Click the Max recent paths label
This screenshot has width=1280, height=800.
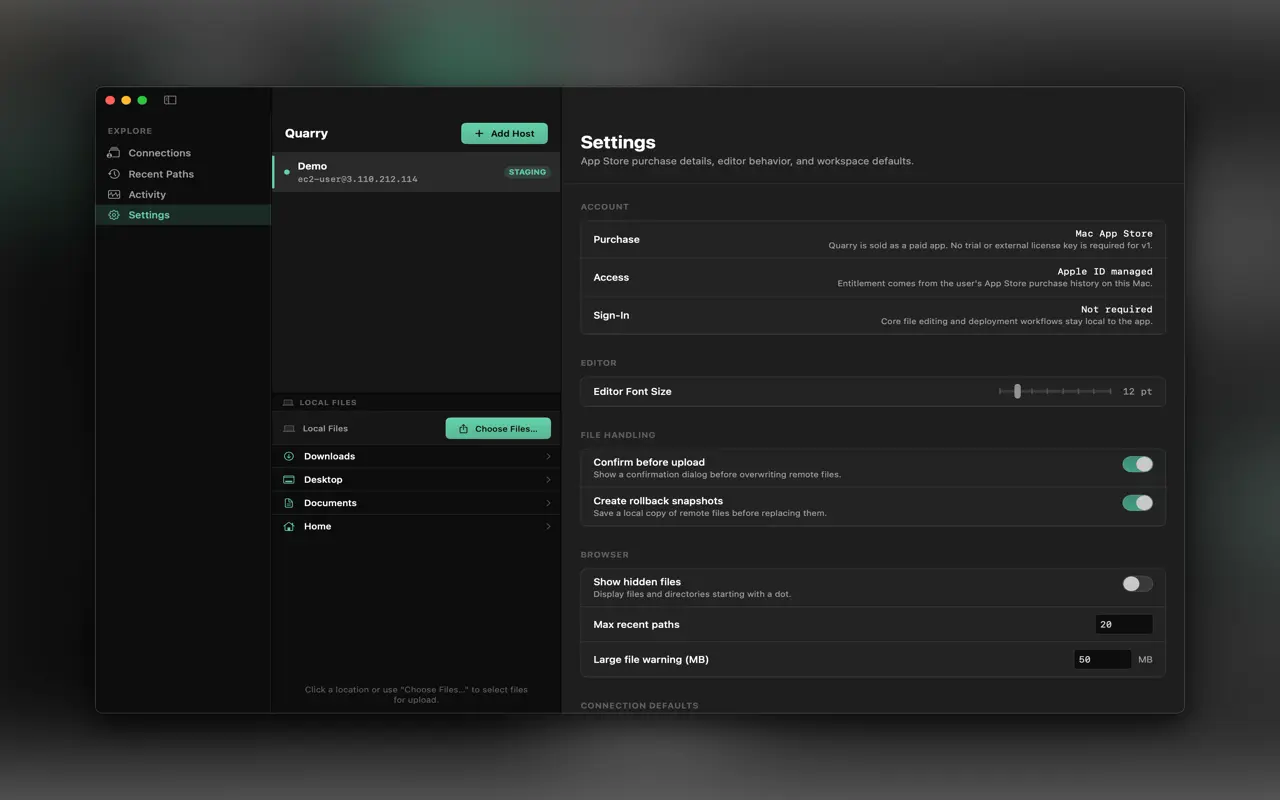[636, 625]
